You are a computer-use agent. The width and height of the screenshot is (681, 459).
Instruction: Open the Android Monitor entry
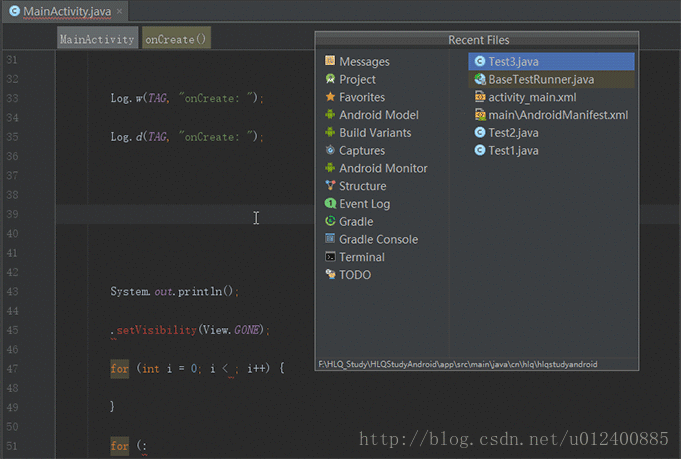coord(383,168)
